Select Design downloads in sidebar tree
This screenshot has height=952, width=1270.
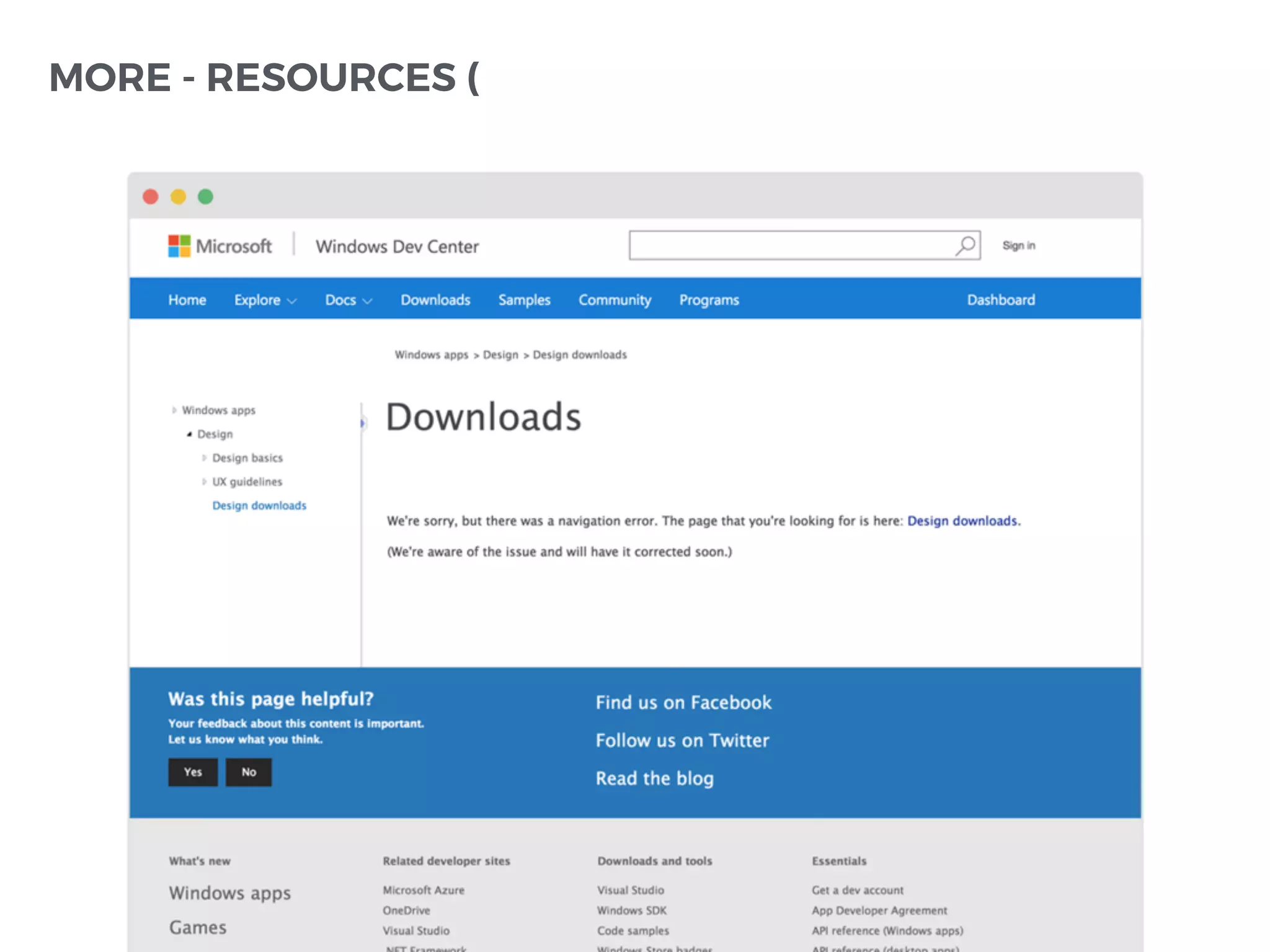pos(259,505)
